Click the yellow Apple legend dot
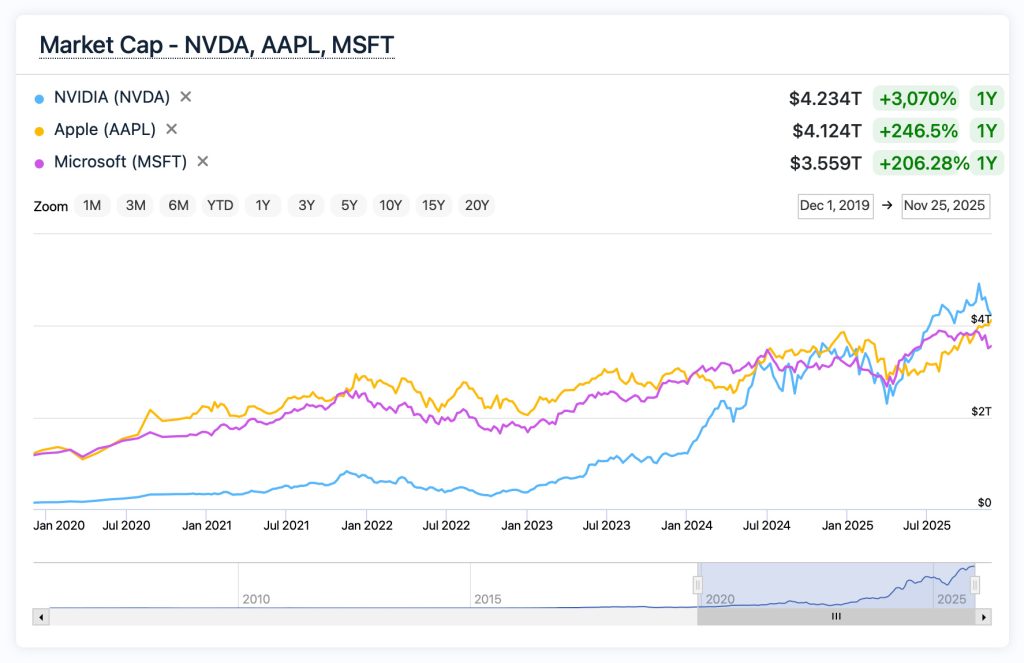 pos(40,129)
